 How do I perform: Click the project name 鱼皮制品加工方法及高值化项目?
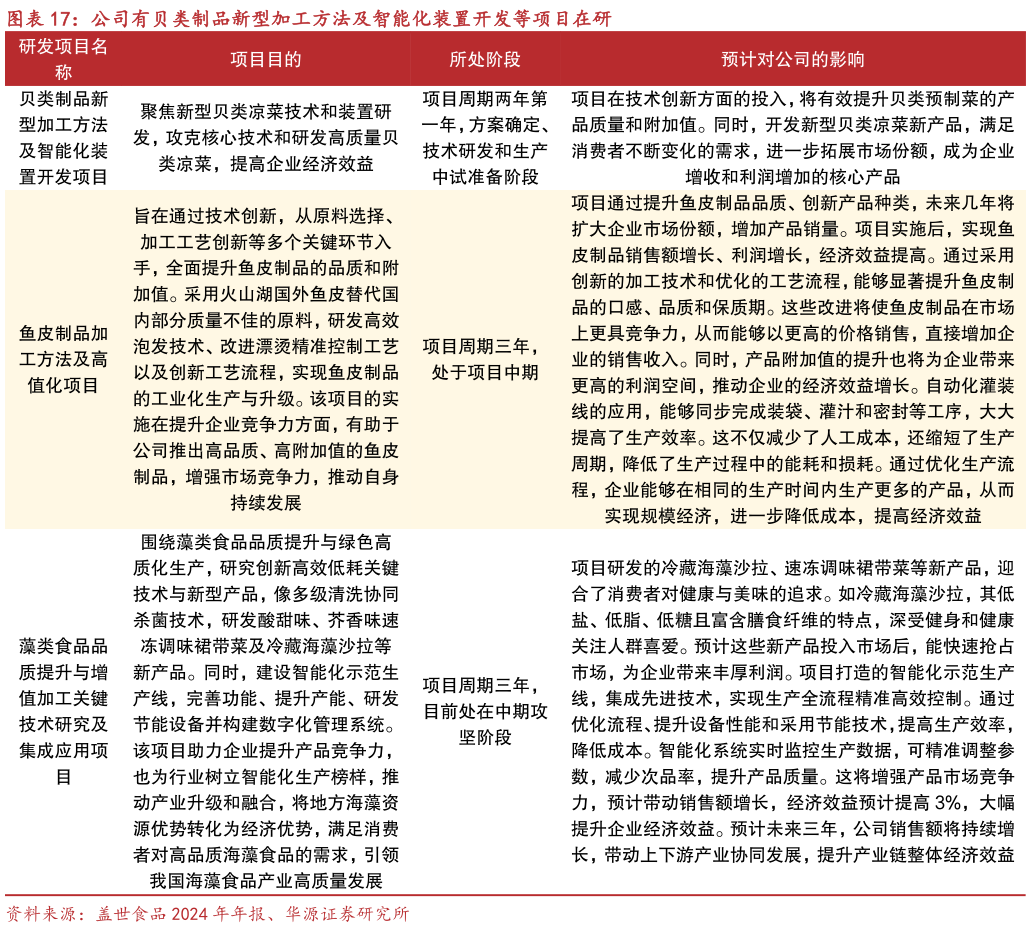tap(64, 360)
